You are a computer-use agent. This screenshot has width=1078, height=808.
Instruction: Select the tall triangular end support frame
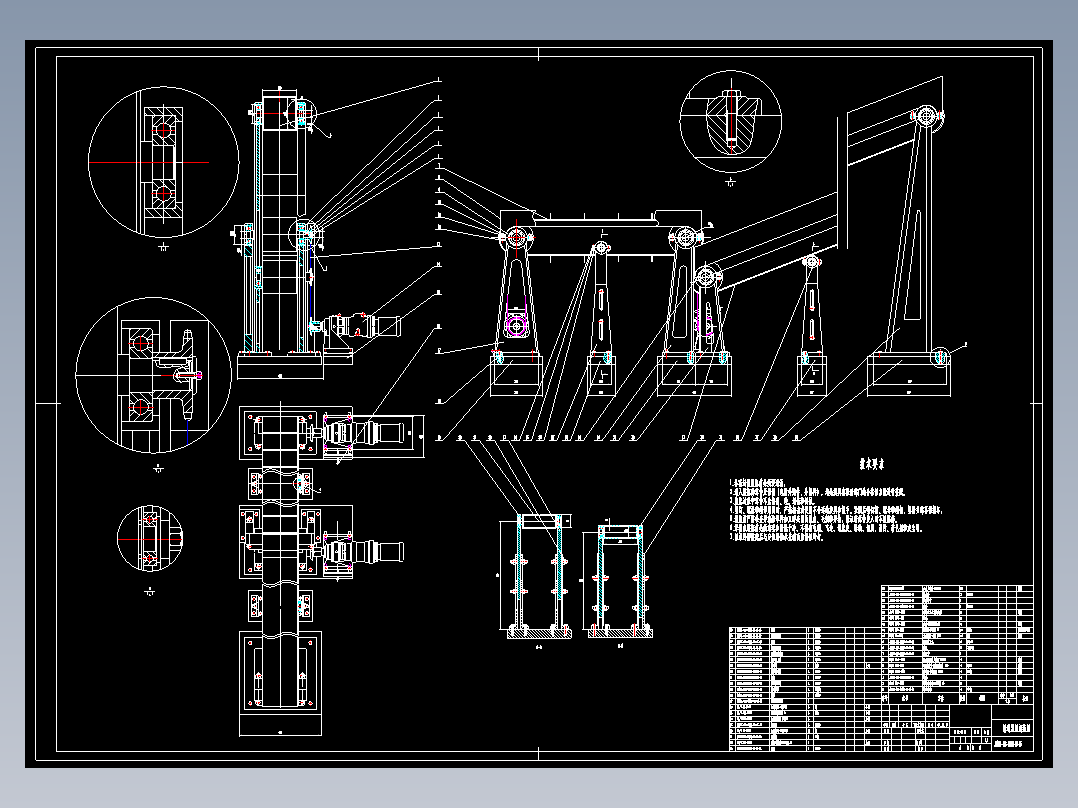(x=909, y=234)
